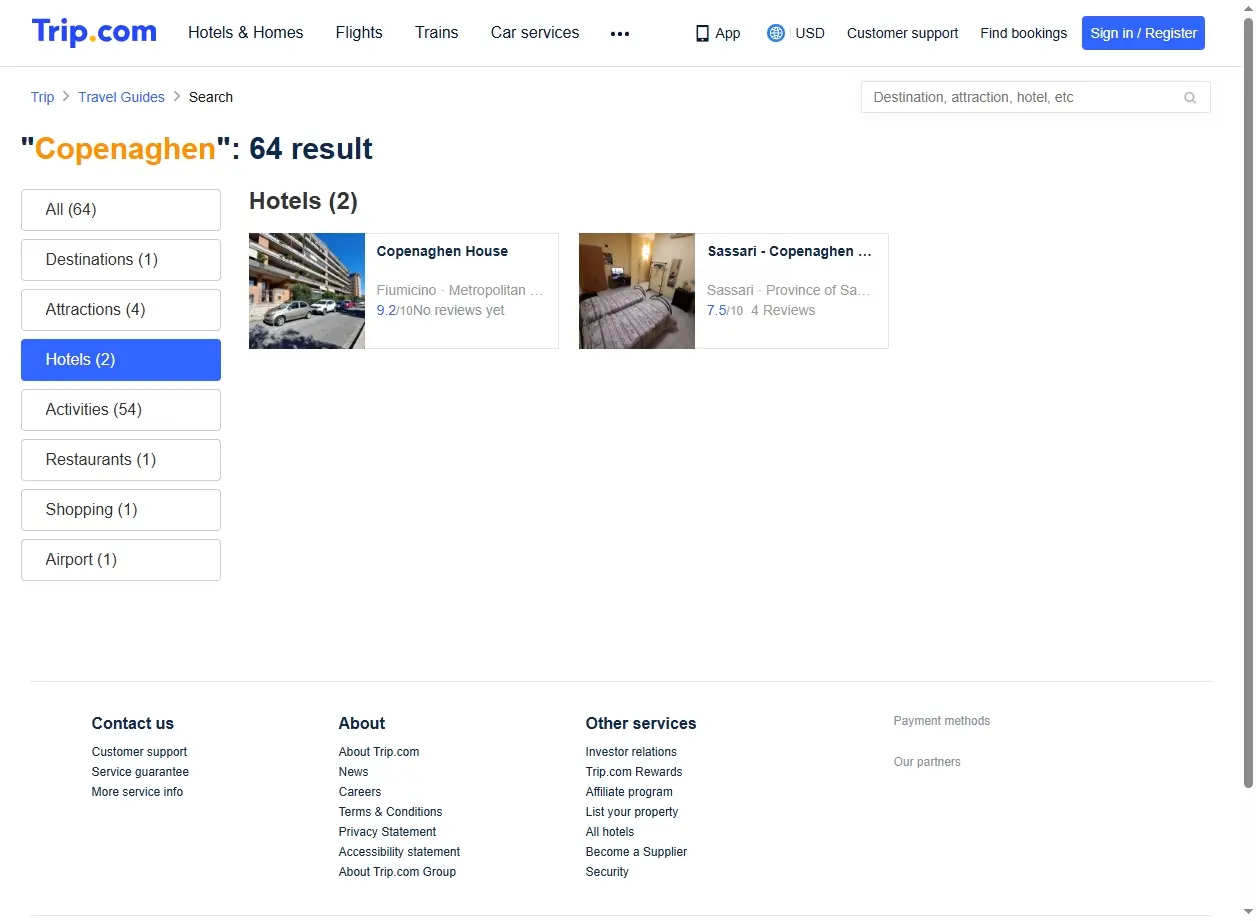Open Copenaghen House photo thumbnail

307,291
